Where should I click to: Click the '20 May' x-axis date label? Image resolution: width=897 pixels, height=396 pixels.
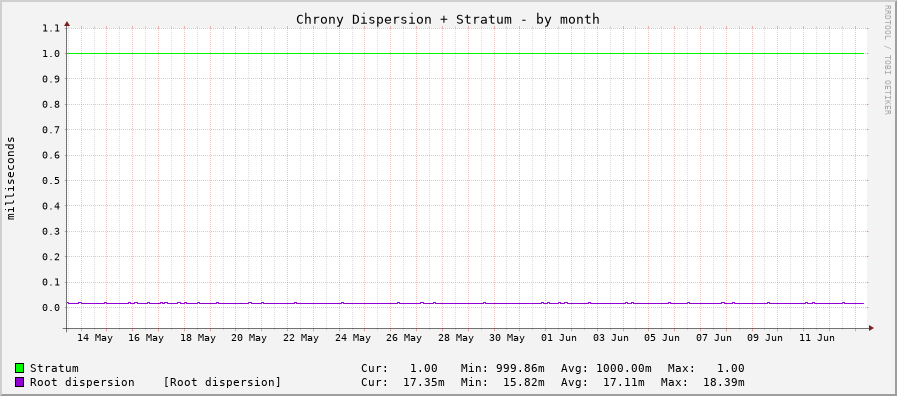coord(249,338)
